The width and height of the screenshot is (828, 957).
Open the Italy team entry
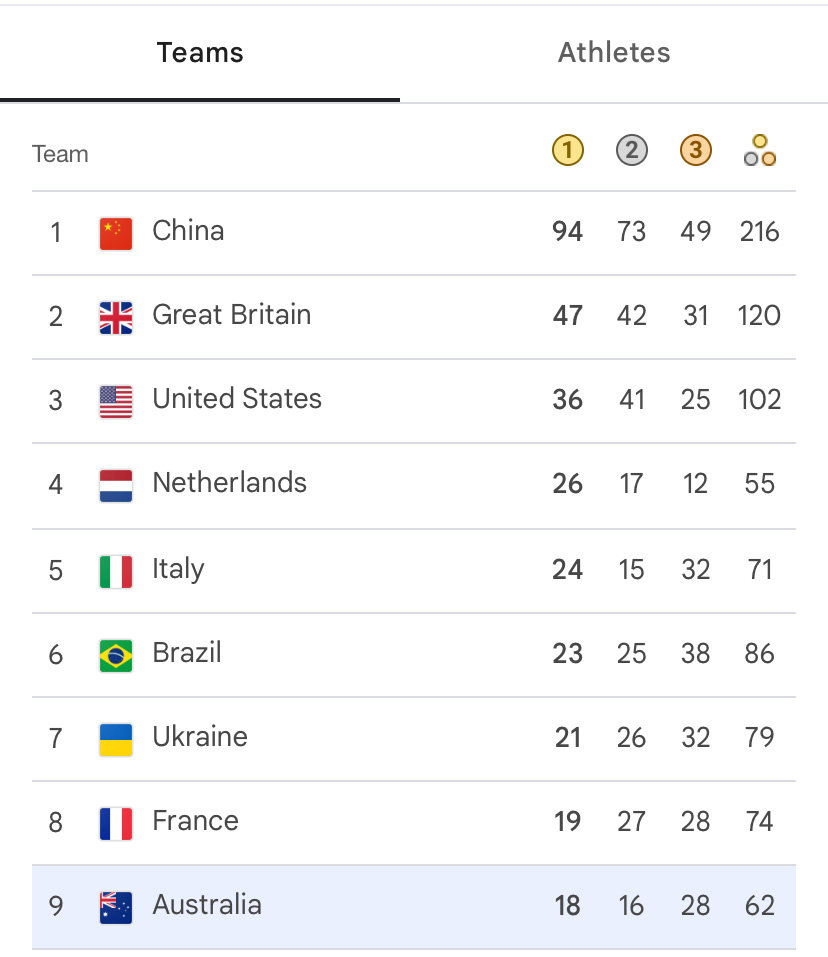pyautogui.click(x=414, y=571)
